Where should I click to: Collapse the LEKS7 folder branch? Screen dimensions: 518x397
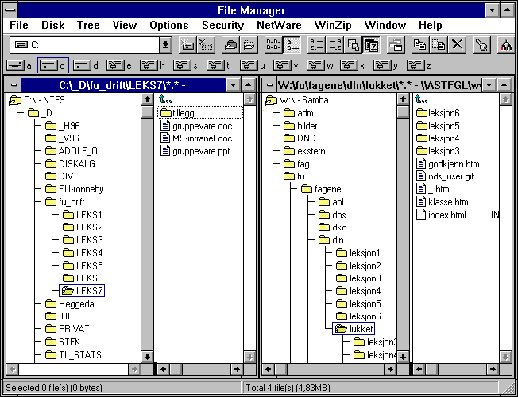point(82,291)
